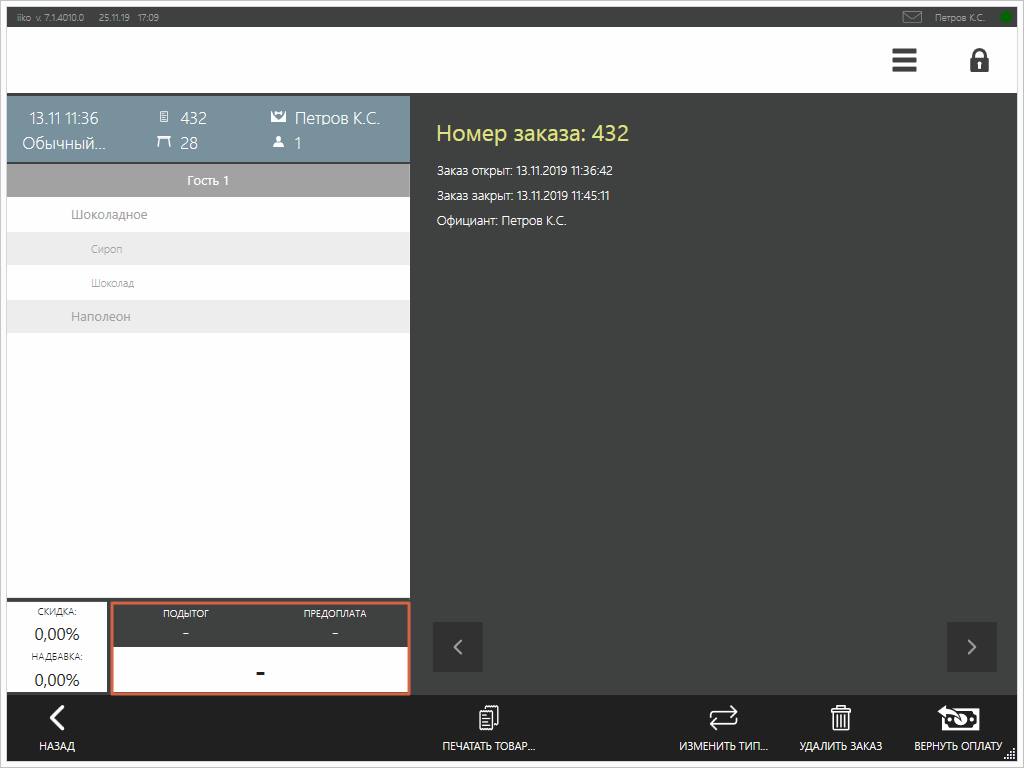Click the Подытог subtotal panel
Image resolution: width=1024 pixels, height=768 pixels.
point(186,624)
